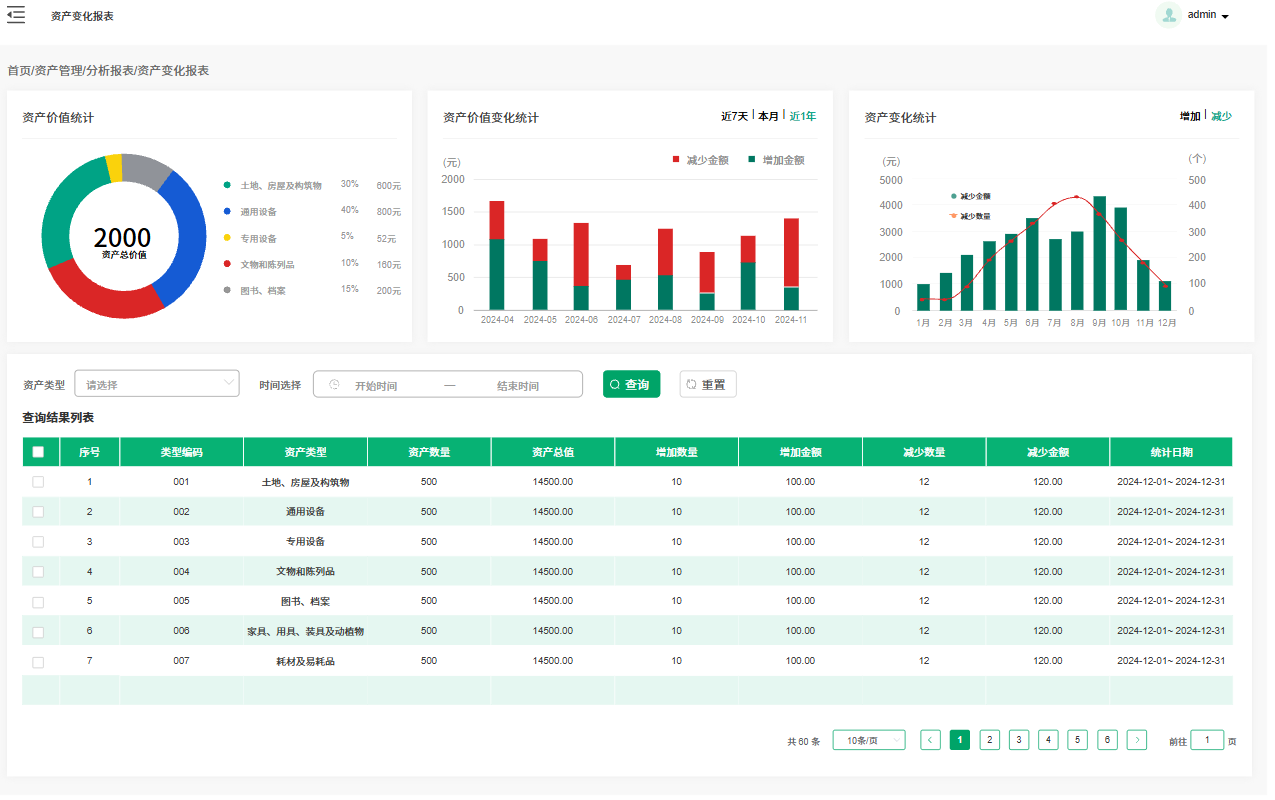Collapse the sidebar menu hamburger icon
The height and width of the screenshot is (800, 1275).
(16, 15)
